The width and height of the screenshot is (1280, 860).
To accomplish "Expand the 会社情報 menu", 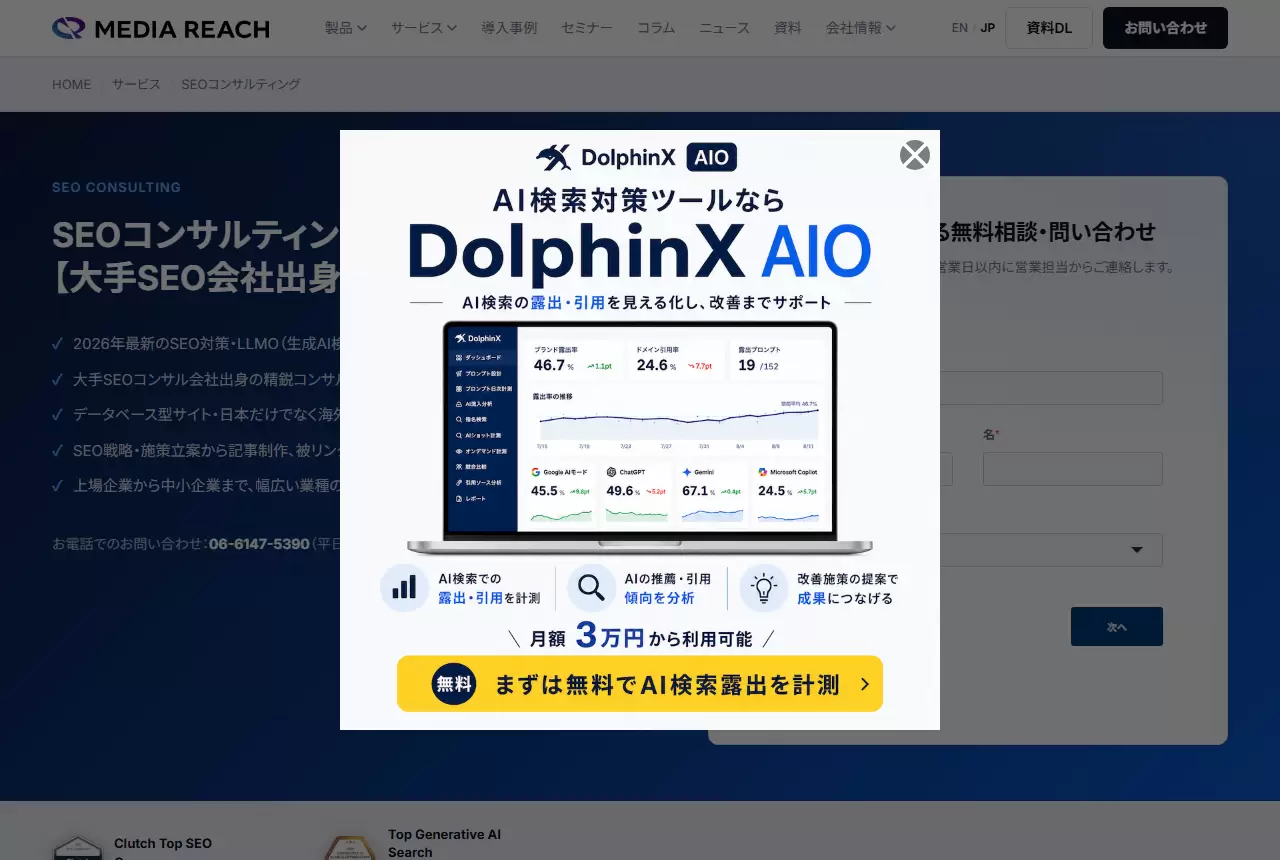I will click(x=861, y=28).
